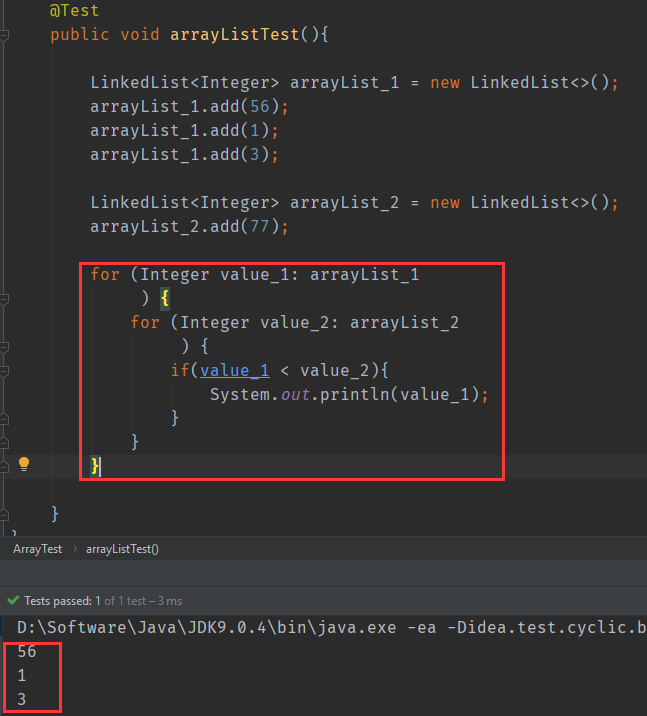Click the line arrayList_1.add(56);

tap(189, 107)
